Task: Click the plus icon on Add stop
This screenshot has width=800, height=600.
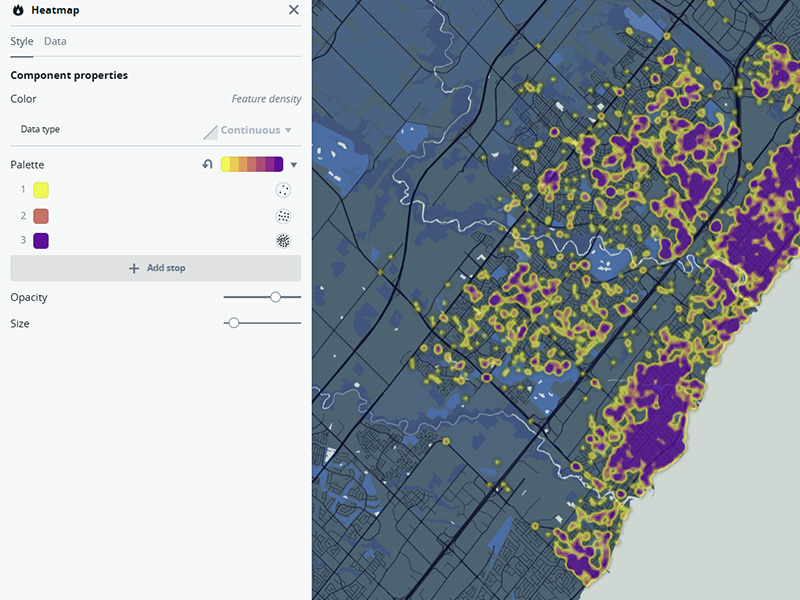Action: [x=133, y=268]
